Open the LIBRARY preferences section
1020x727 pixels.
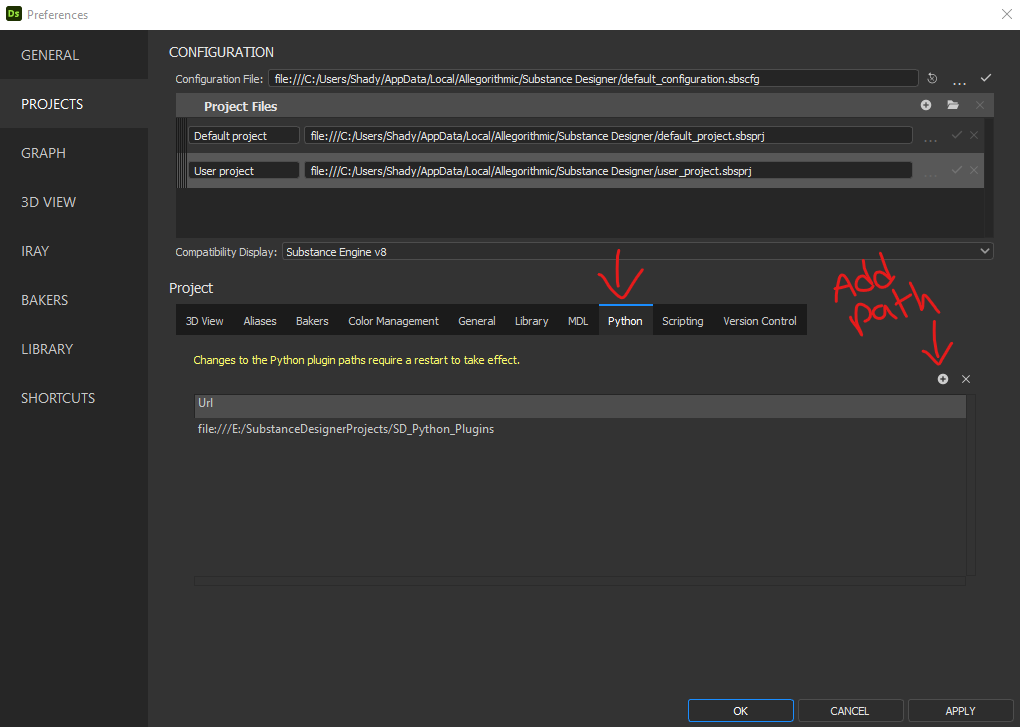click(x=74, y=349)
